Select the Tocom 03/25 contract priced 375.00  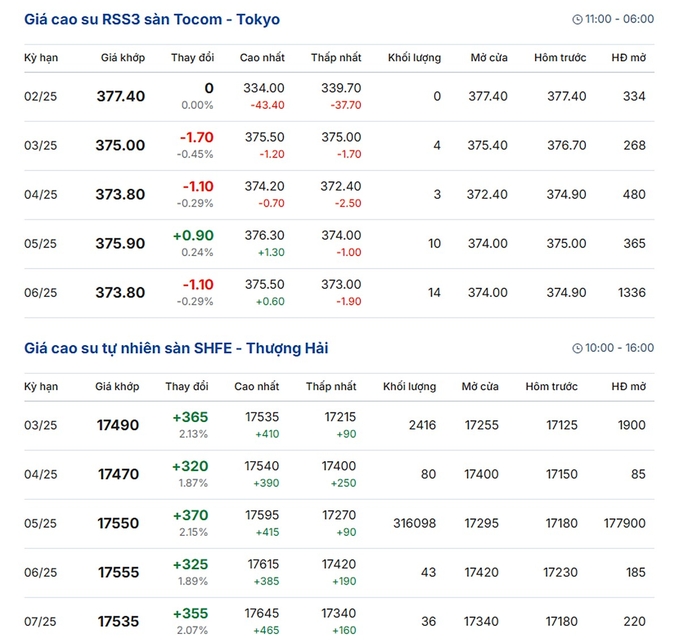[339, 146]
